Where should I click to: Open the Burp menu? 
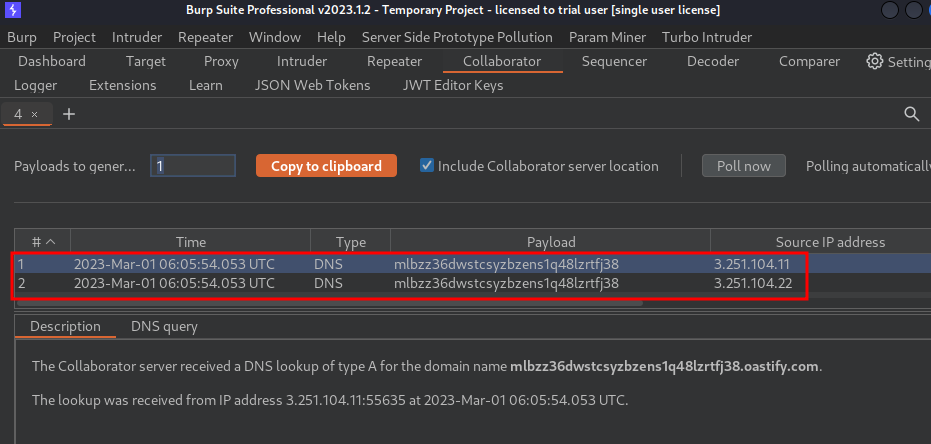click(22, 37)
